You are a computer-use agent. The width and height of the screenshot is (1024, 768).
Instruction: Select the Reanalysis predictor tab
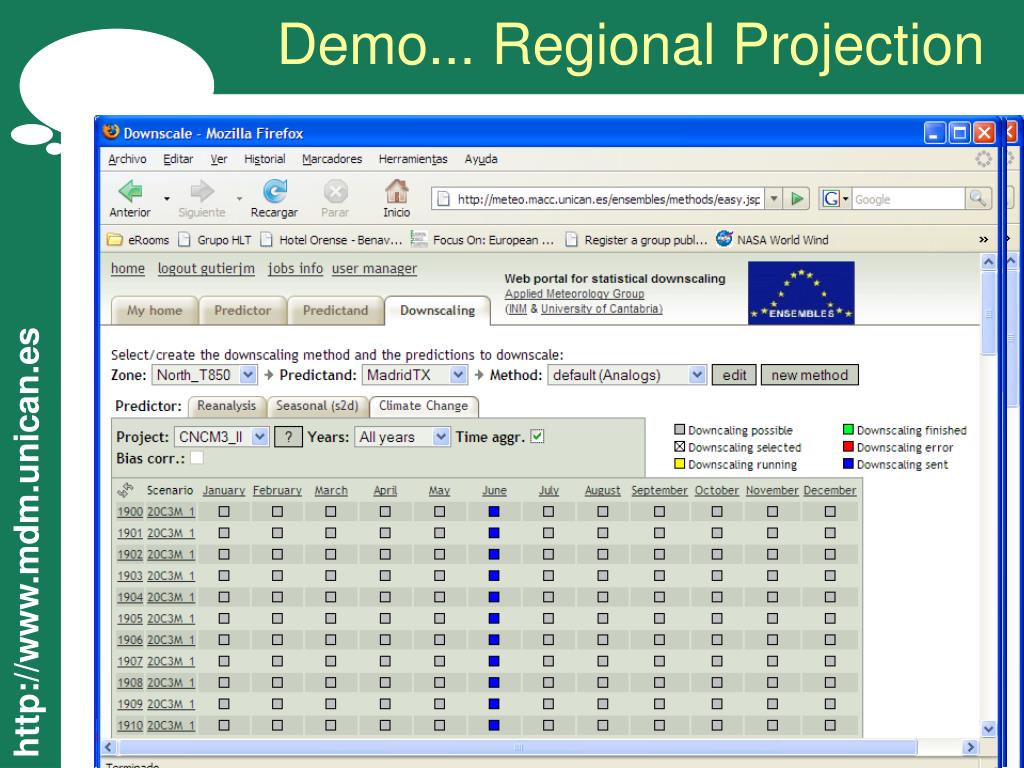tap(227, 406)
